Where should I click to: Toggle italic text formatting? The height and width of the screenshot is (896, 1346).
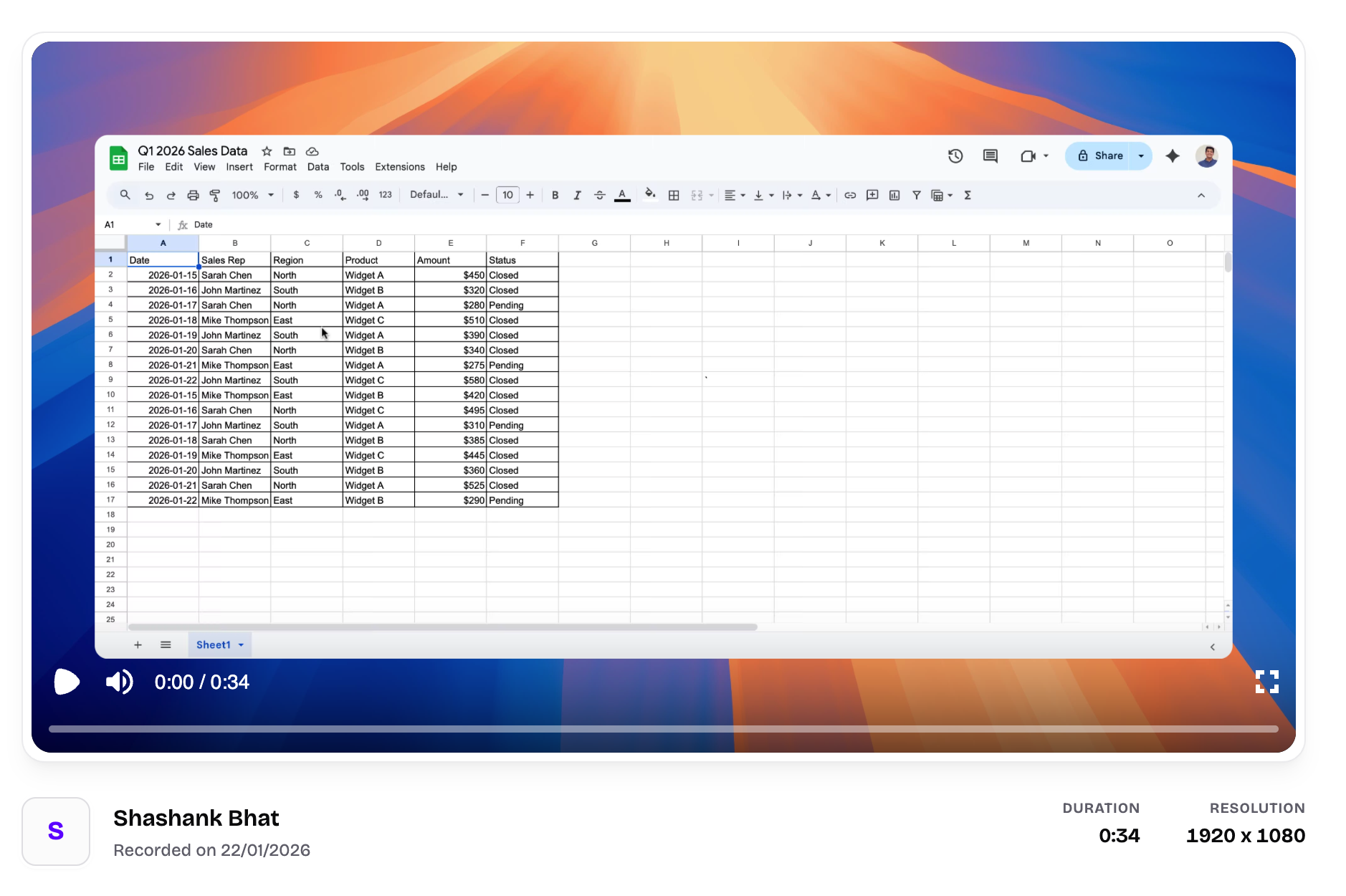pos(577,195)
